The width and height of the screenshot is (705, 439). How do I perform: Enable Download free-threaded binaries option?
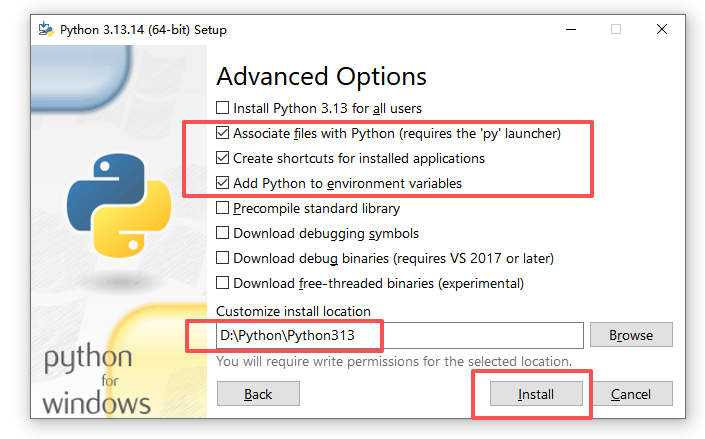[222, 283]
